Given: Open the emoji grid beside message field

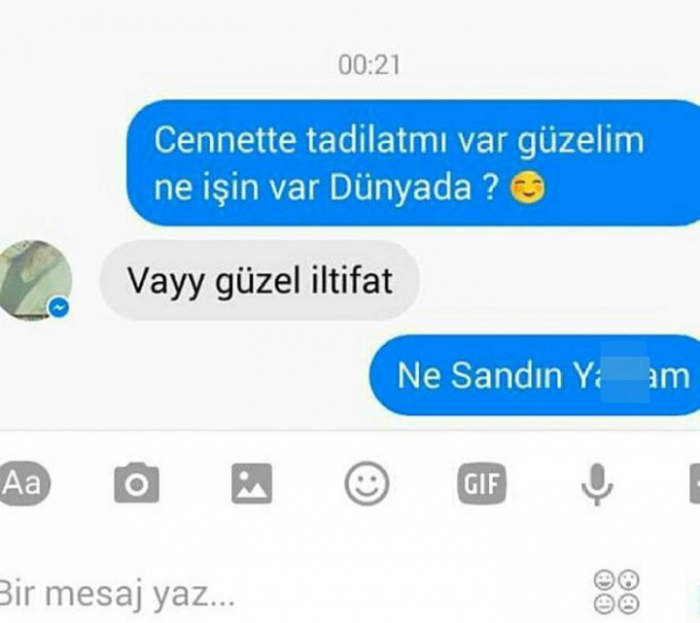Looking at the screenshot, I should (617, 592).
